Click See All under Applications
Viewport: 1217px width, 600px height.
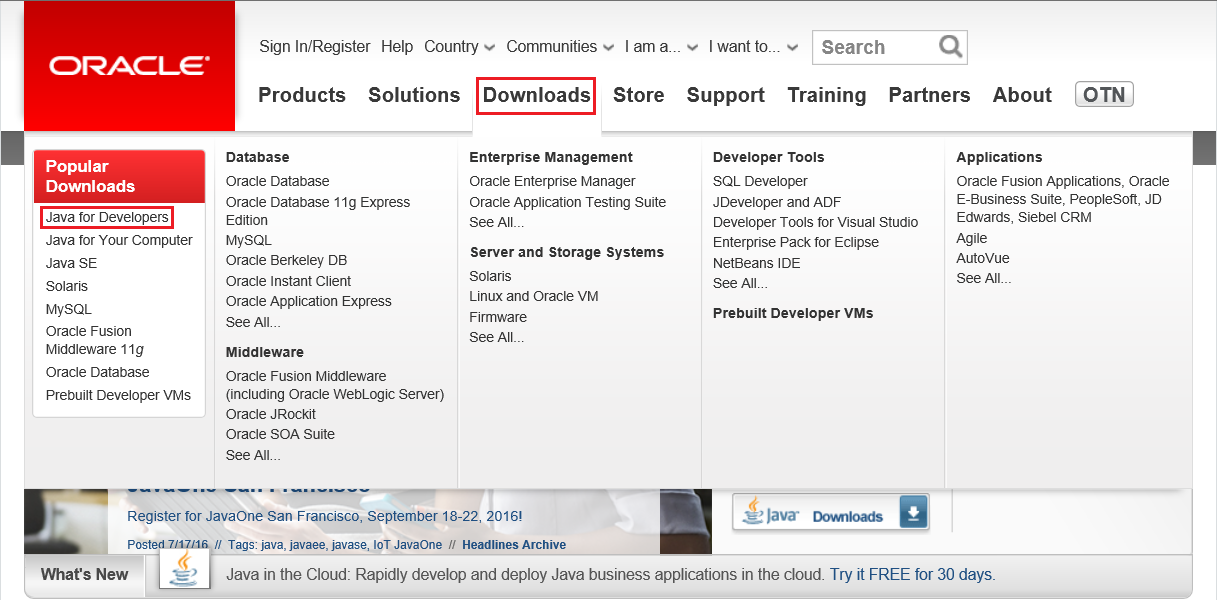pos(984,278)
